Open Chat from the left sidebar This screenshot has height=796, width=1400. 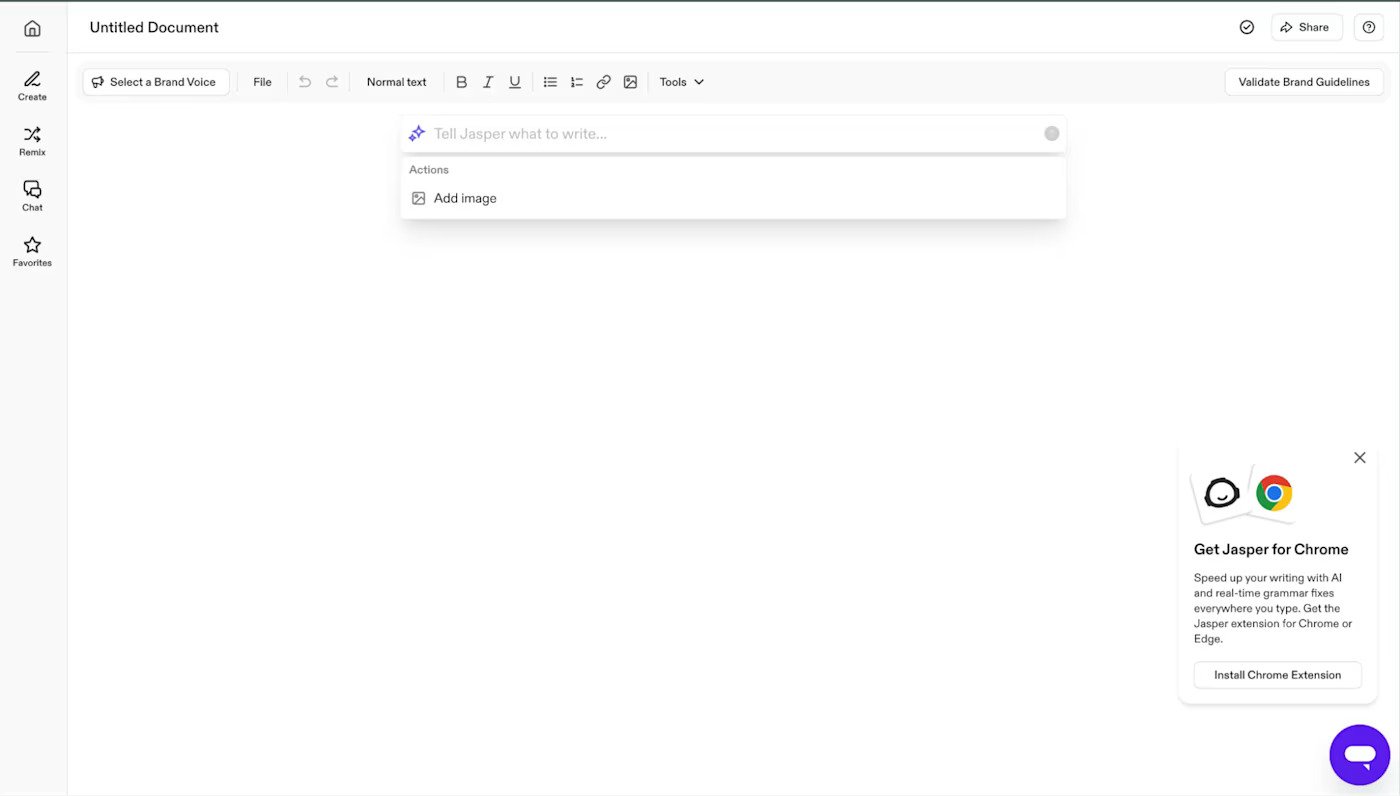coord(31,195)
